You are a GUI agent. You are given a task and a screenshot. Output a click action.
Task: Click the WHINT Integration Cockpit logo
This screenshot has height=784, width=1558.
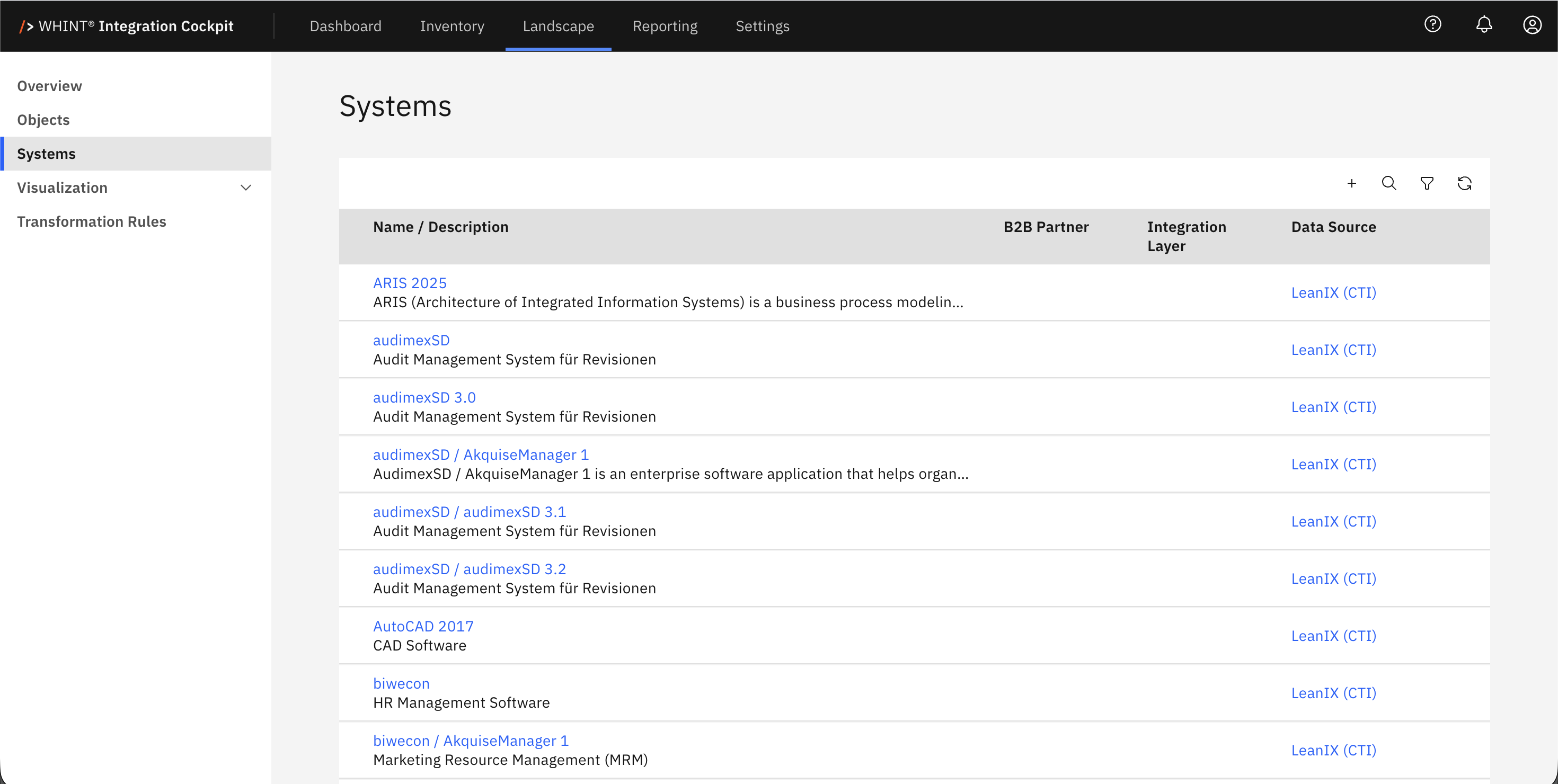click(127, 26)
